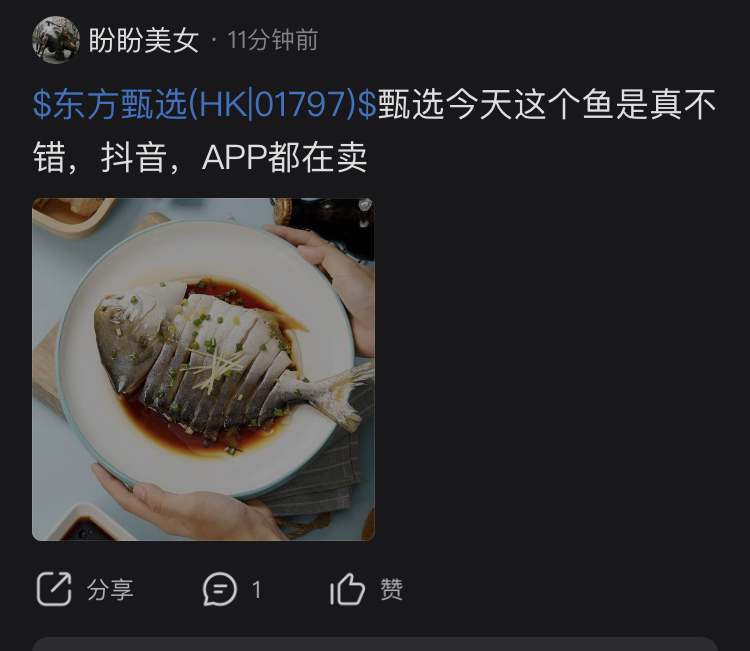Tap the gray panel at bottom edge

pos(375,644)
